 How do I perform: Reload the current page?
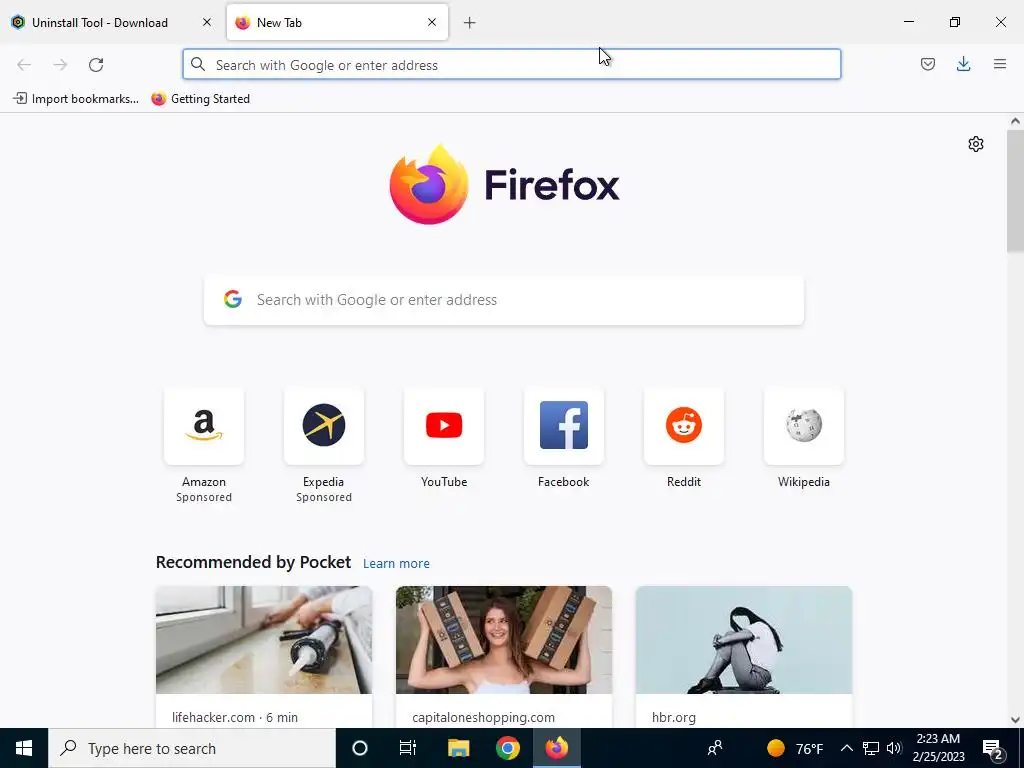(x=96, y=65)
